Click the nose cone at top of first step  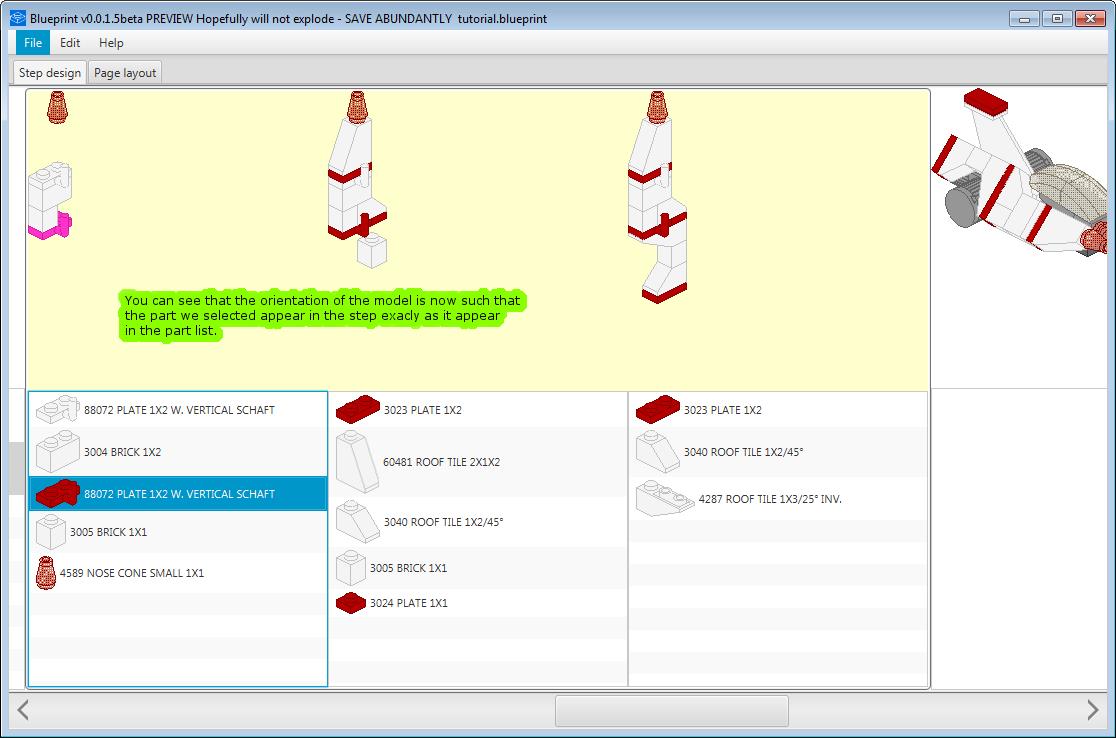click(57, 107)
